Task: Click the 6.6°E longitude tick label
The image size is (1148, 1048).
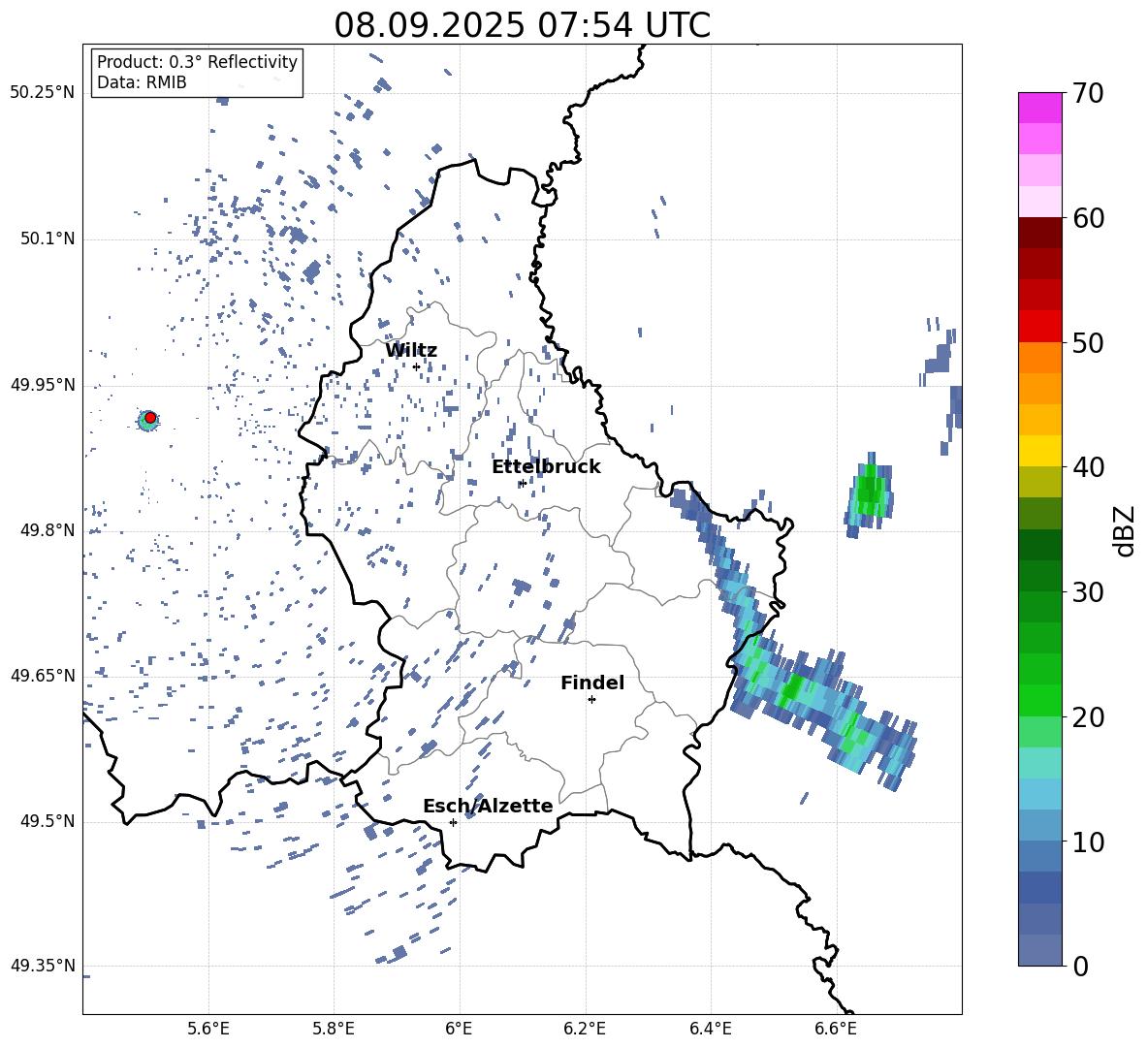Action: [836, 1029]
